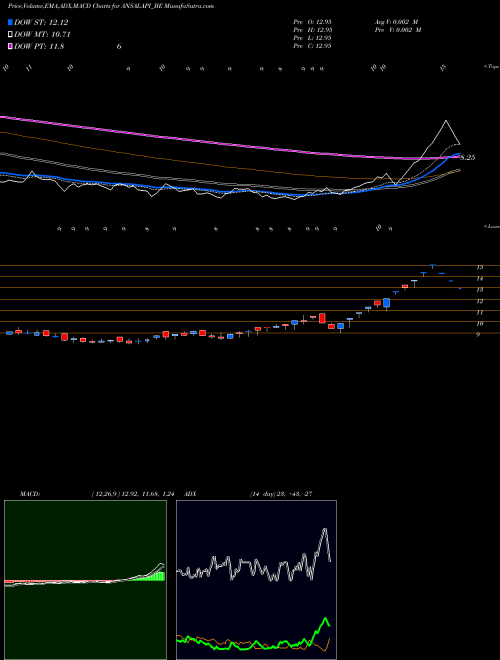Image resolution: width=500 pixels, height=660 pixels.
Task: Click the 8.25 value at EMA line end
Action: tap(468, 158)
